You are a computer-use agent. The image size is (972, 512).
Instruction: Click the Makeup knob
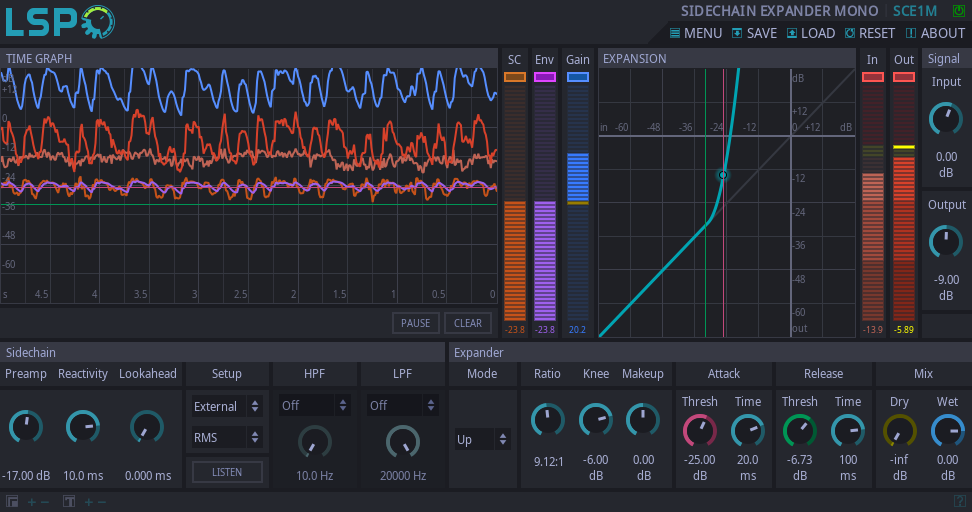[x=643, y=420]
